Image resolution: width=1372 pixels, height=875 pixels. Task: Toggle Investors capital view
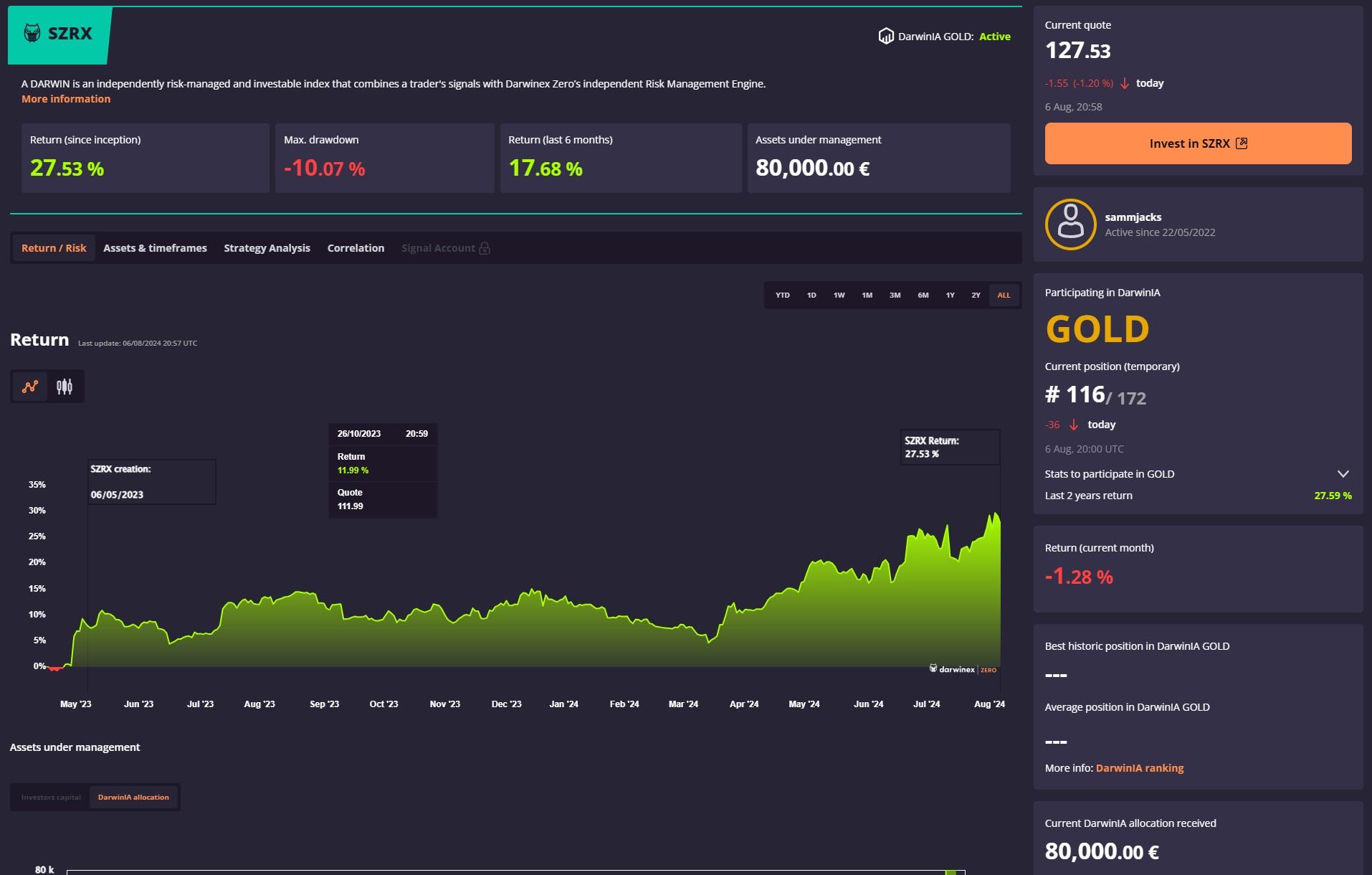click(51, 797)
